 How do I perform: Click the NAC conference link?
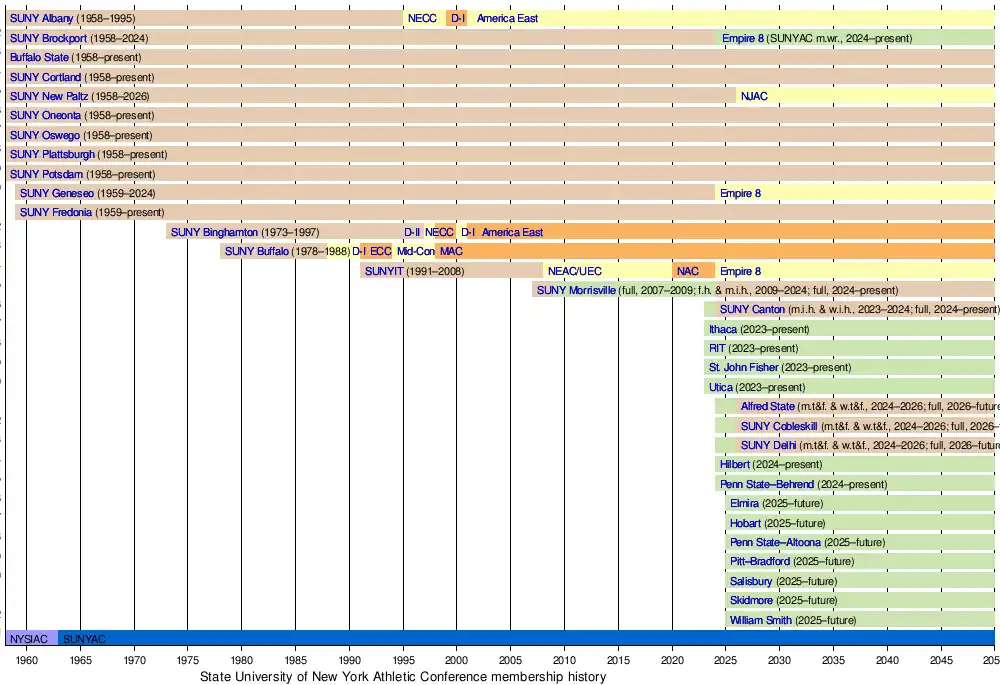(687, 272)
